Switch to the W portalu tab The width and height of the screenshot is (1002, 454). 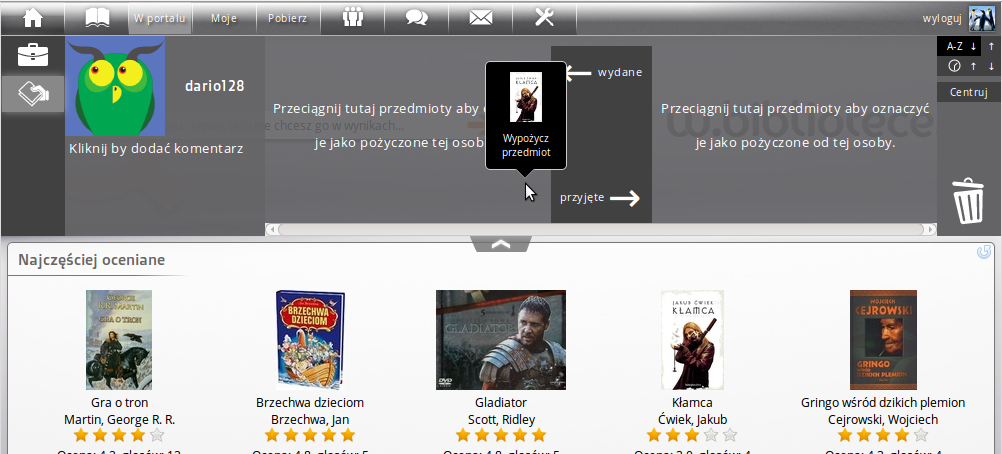coord(159,18)
